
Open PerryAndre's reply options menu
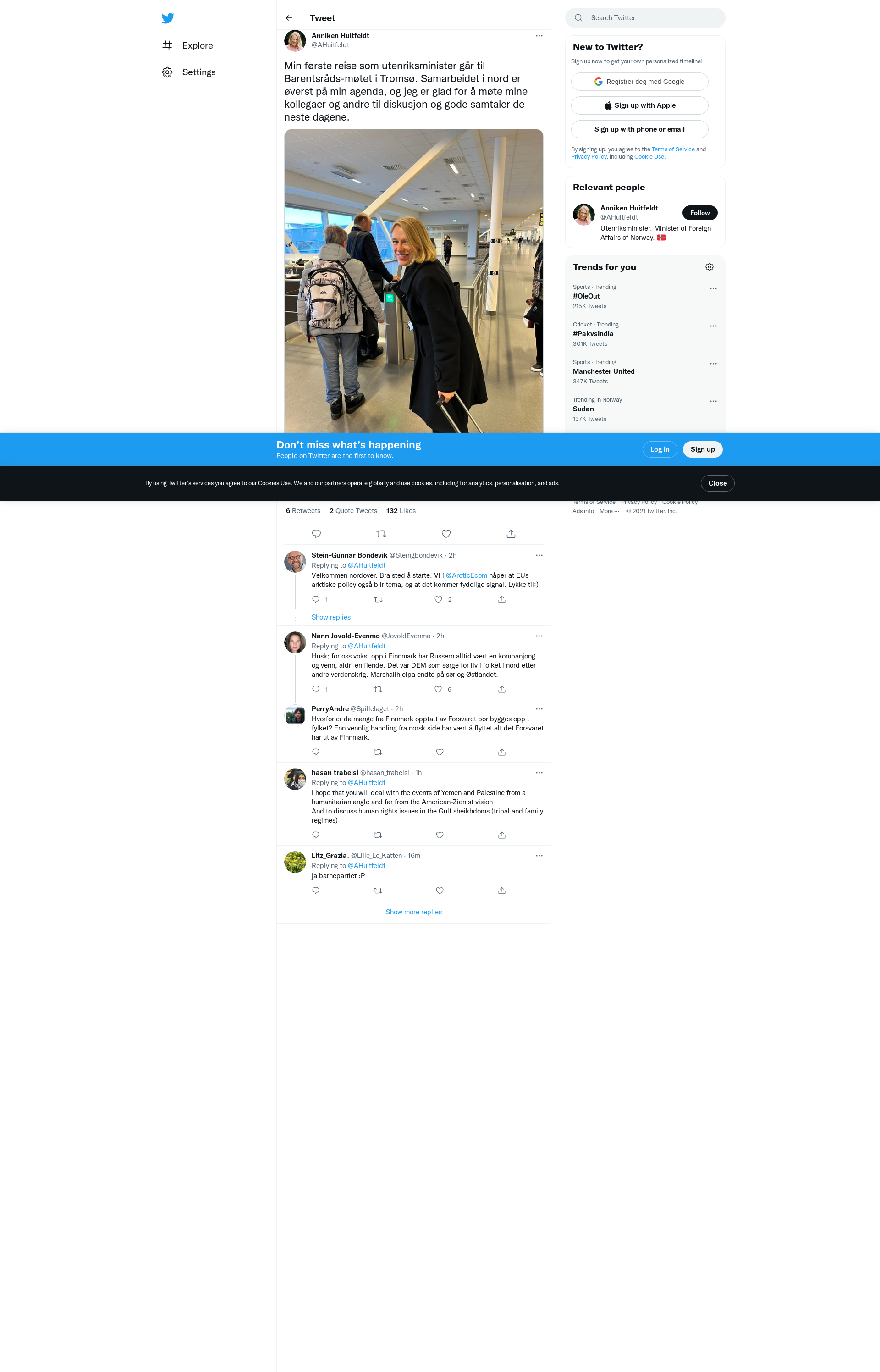click(x=539, y=709)
